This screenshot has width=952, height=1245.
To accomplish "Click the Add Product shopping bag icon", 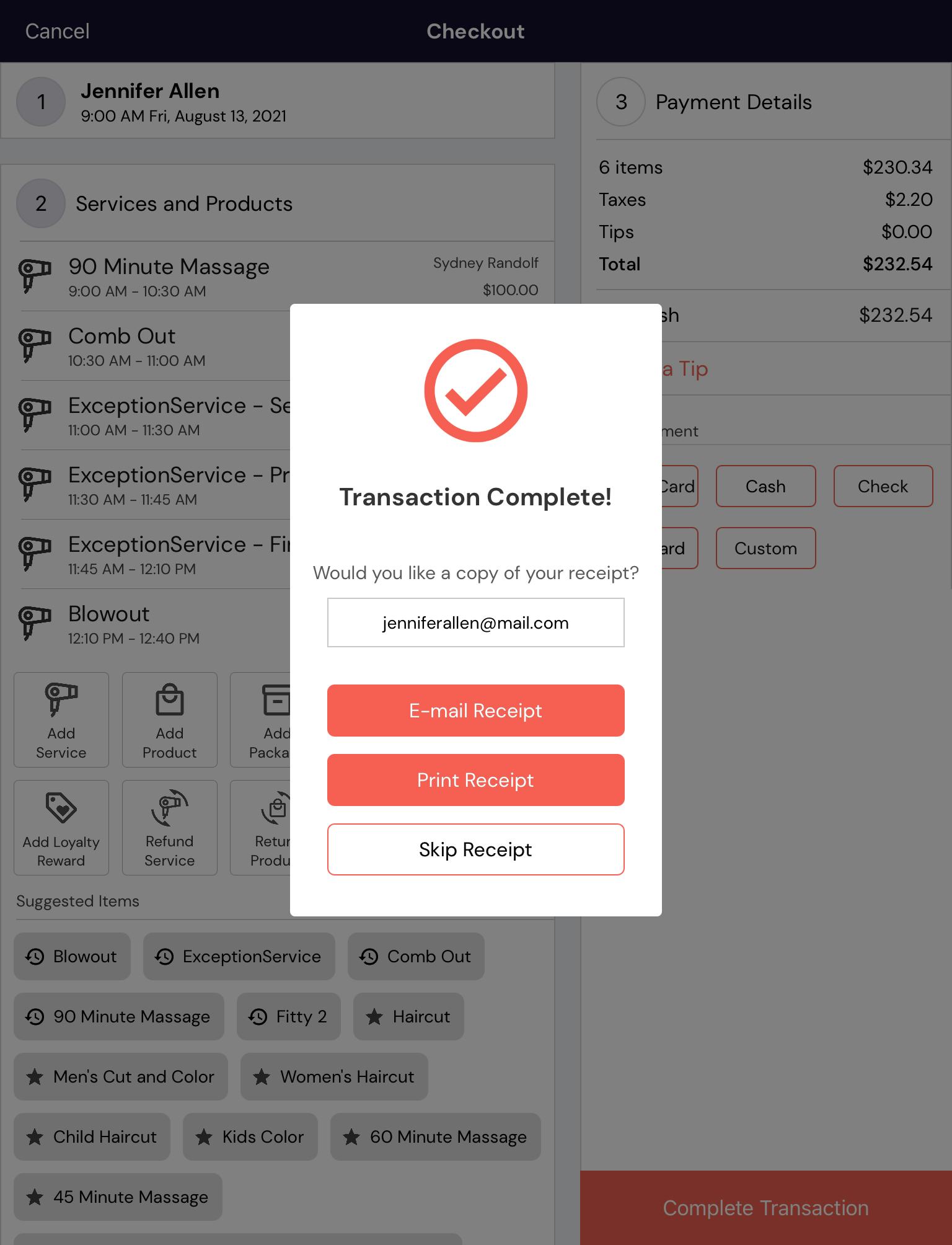I will [x=169, y=699].
